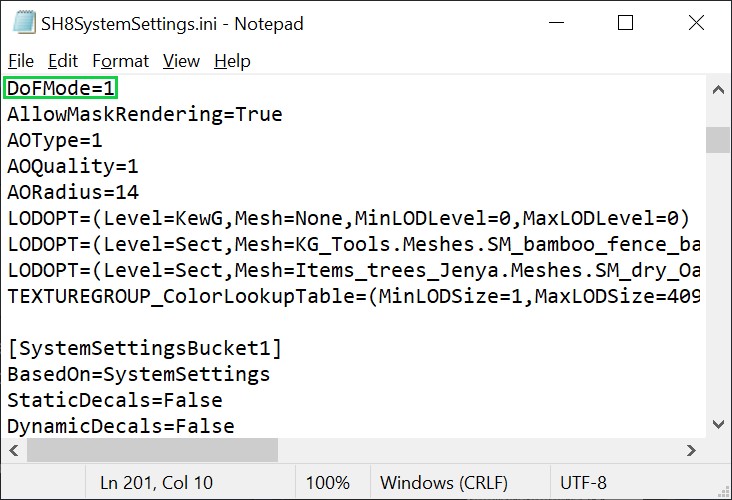Close the SH8SystemSettings.ini Notepad window
The height and width of the screenshot is (500, 732).
coord(696,22)
